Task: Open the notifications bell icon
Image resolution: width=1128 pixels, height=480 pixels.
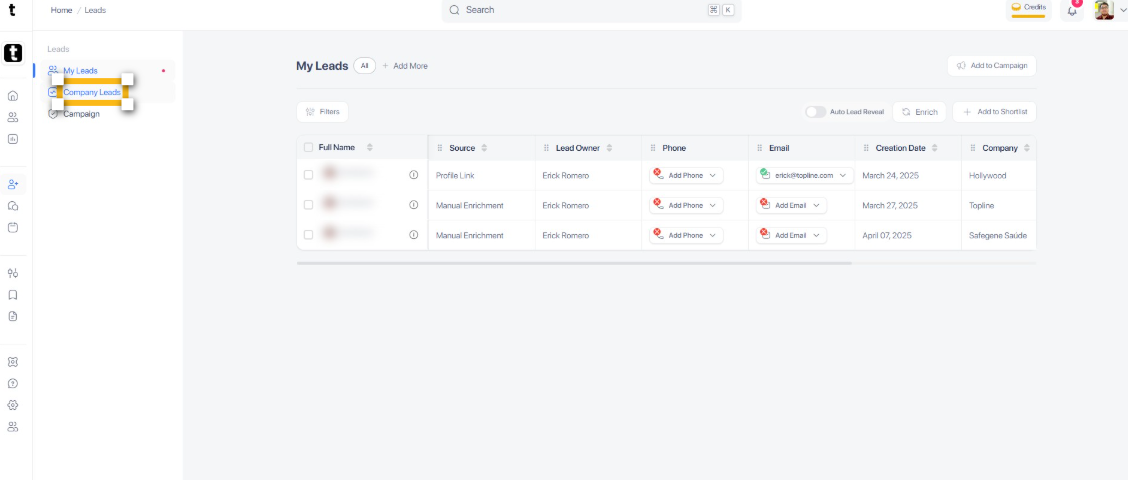Action: click(1072, 11)
